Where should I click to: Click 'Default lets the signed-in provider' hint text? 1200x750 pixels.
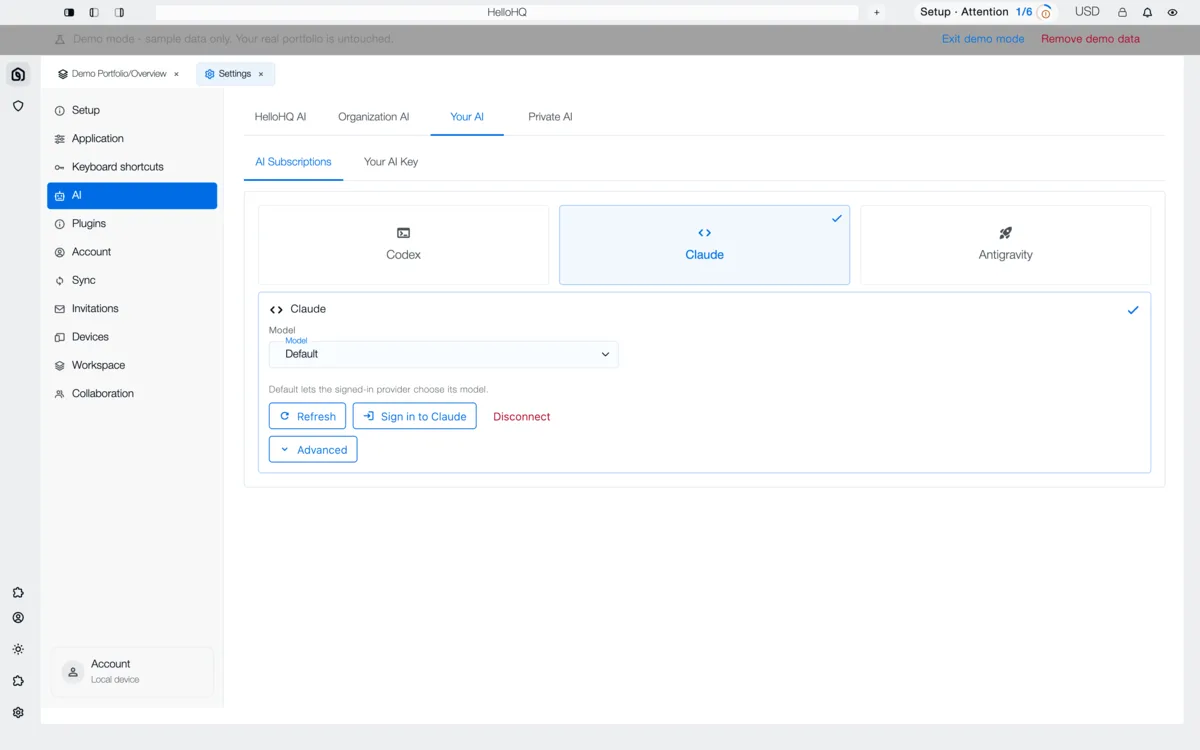pyautogui.click(x=378, y=389)
